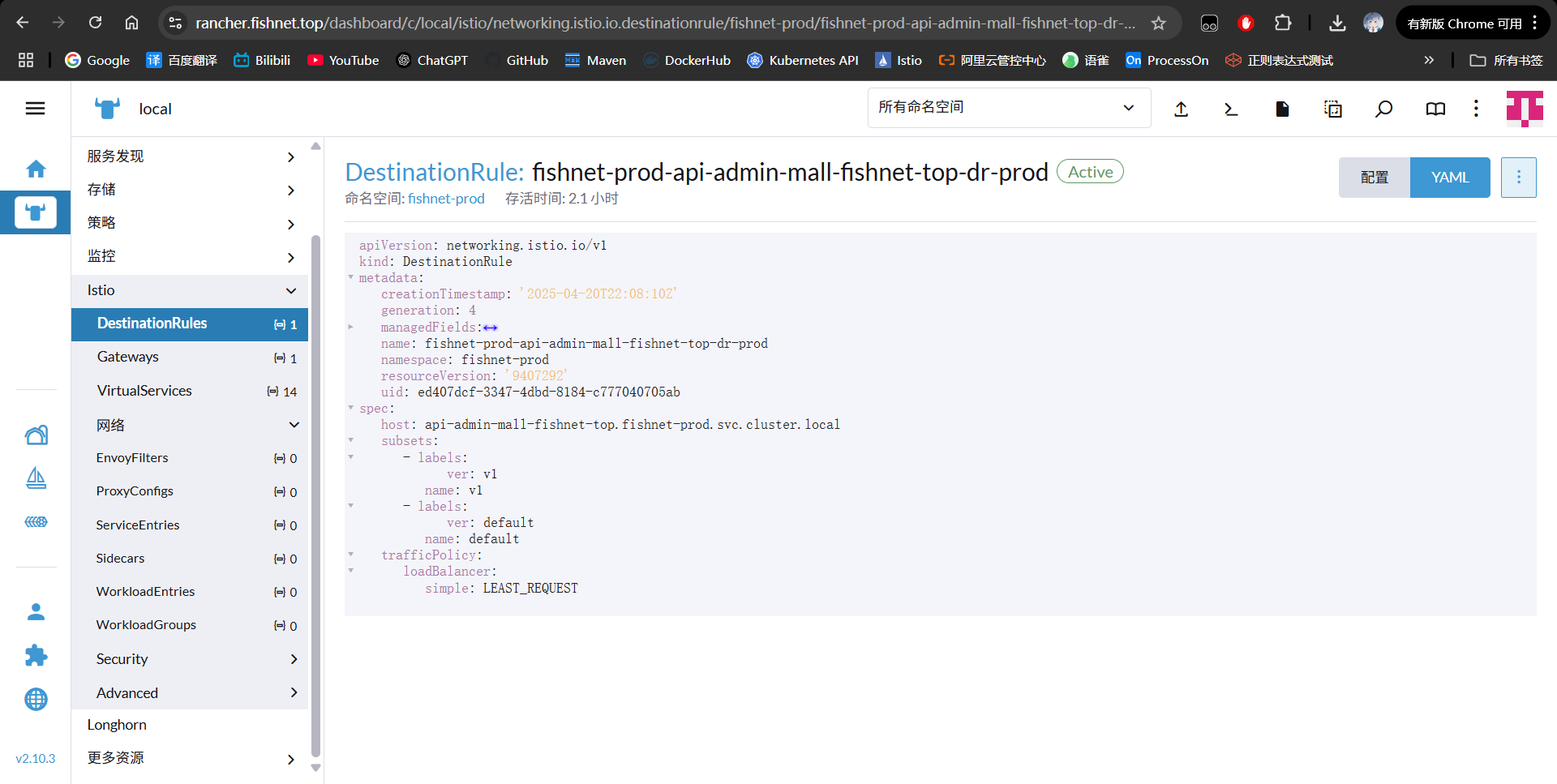Viewport: 1557px width, 784px height.
Task: Open the DockerHub bookmark
Action: (687, 60)
